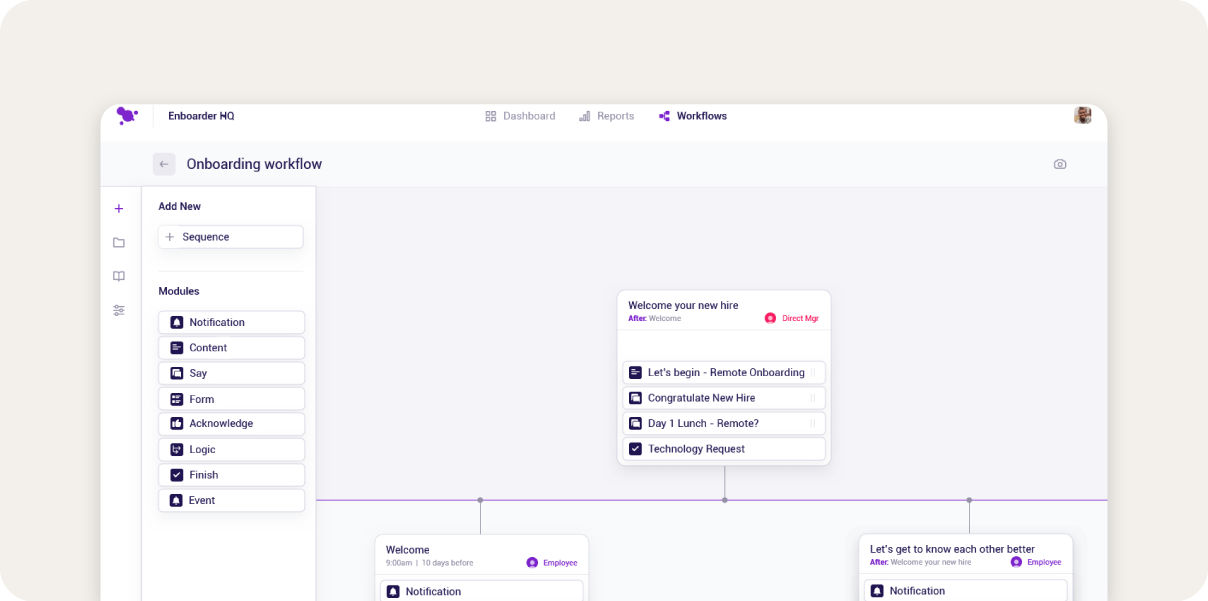Select the Content module

[231, 348]
